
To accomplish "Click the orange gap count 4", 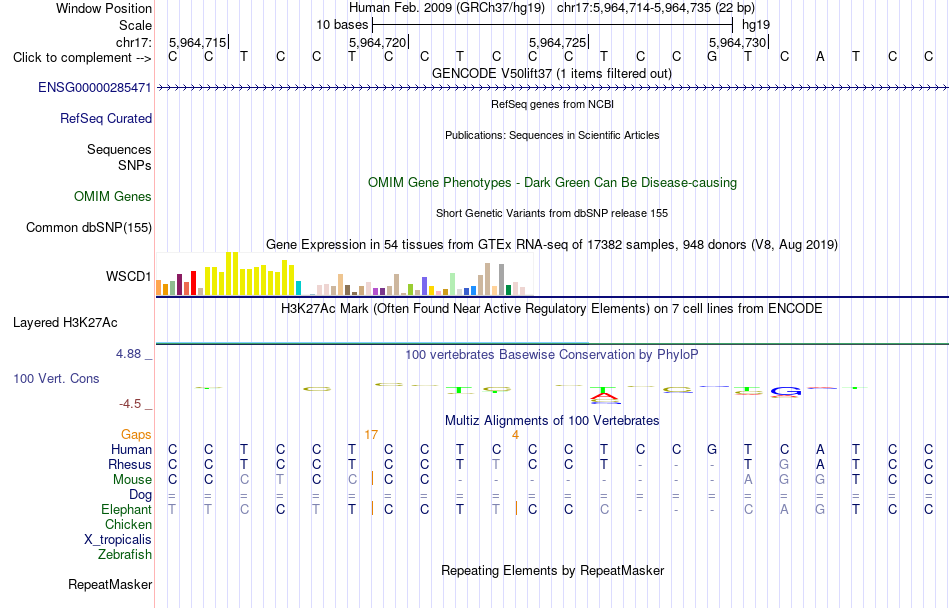I will (x=515, y=435).
